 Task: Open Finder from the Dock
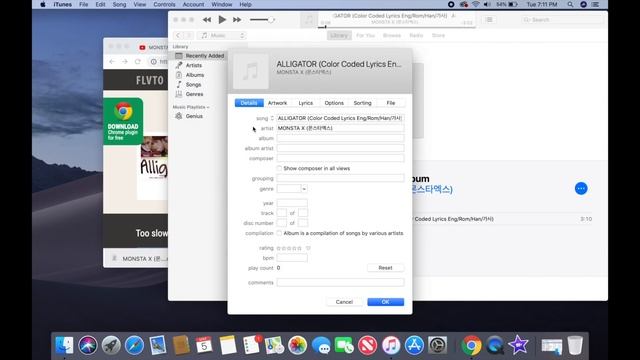[x=64, y=345]
